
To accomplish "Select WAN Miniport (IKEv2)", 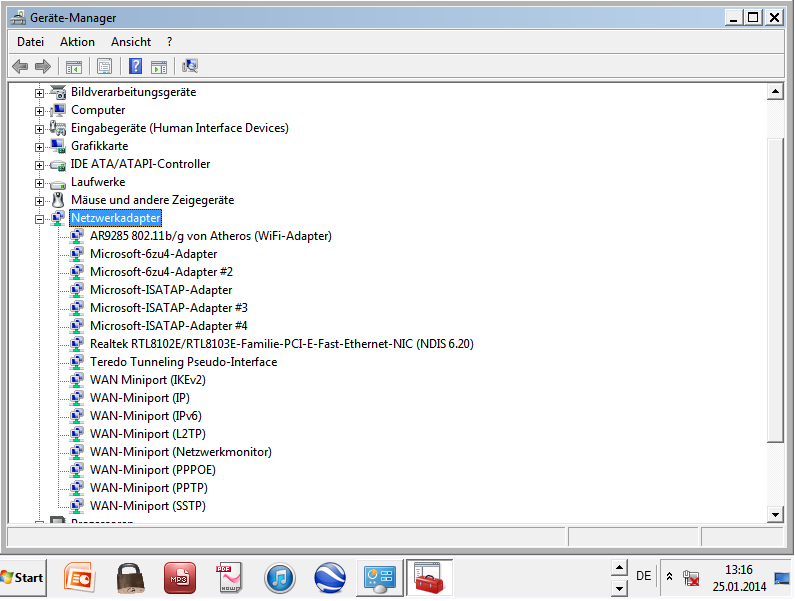I will 148,380.
